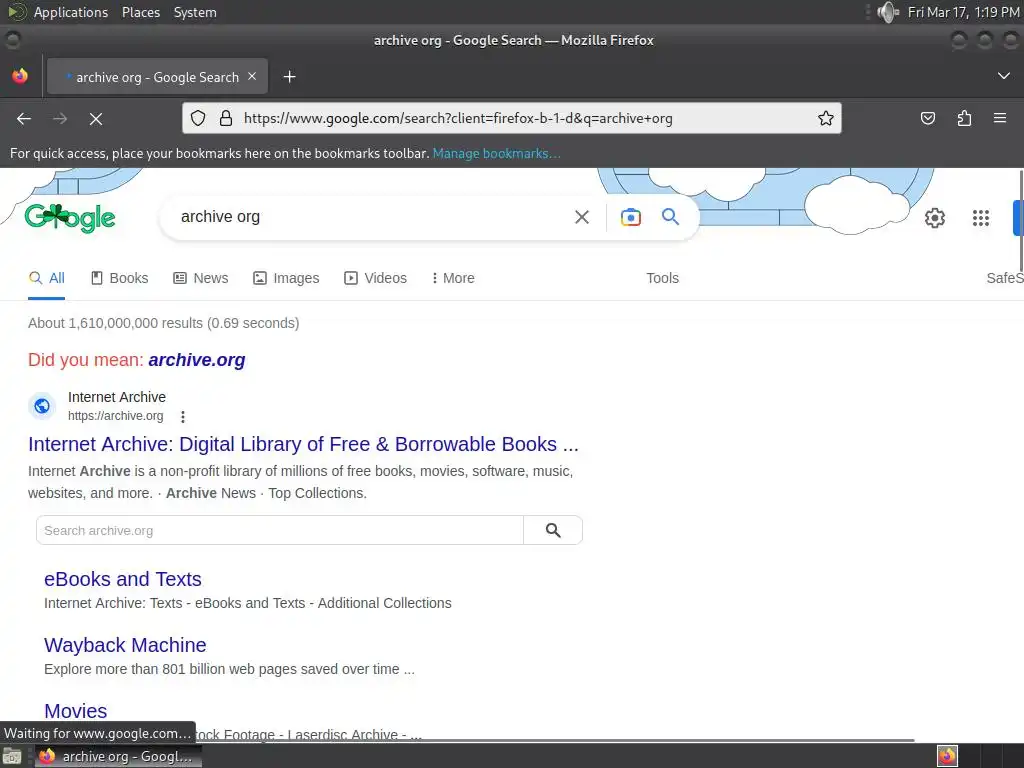Bookmark this page with the star icon
Screen dimensions: 1024x768
(x=825, y=118)
